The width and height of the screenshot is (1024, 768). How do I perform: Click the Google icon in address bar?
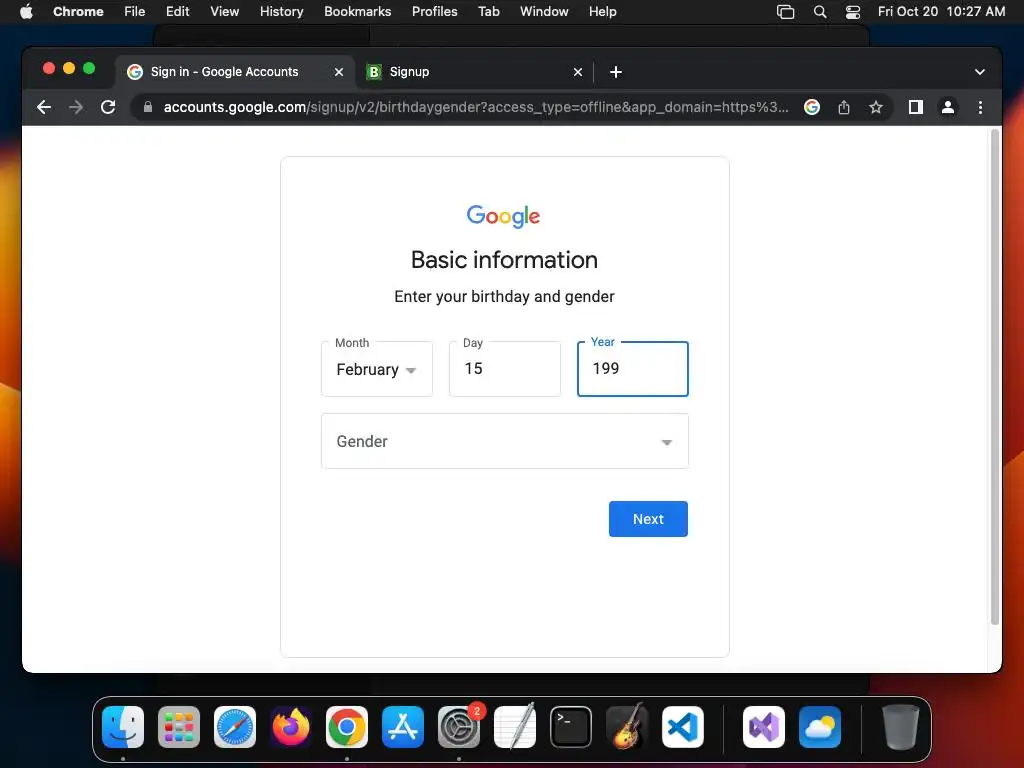pyautogui.click(x=812, y=107)
